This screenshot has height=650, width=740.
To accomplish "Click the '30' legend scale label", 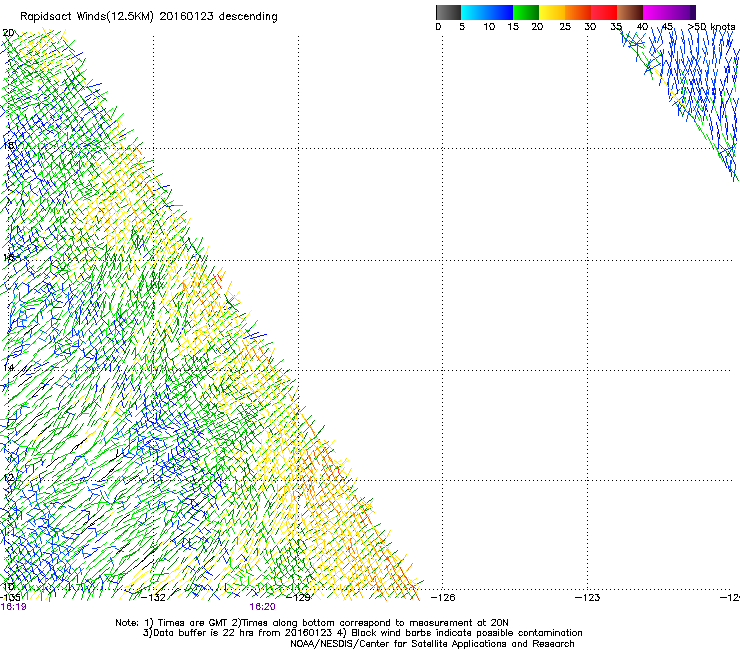I will 590,27.
